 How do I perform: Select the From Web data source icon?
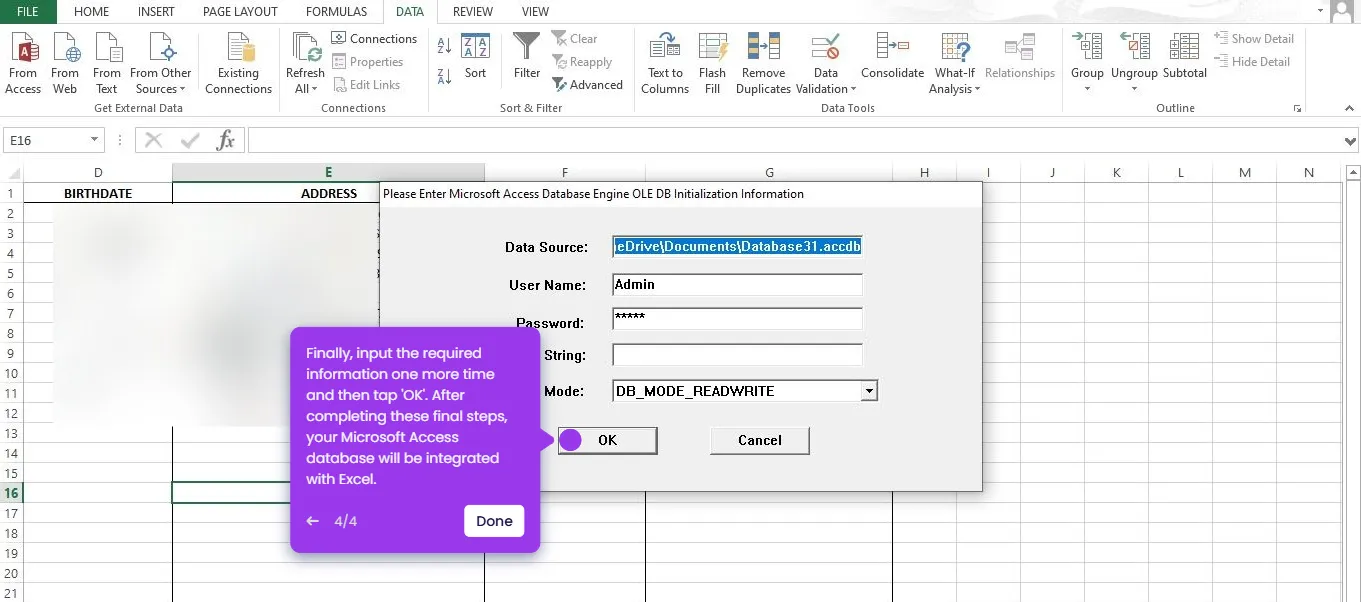click(x=64, y=60)
